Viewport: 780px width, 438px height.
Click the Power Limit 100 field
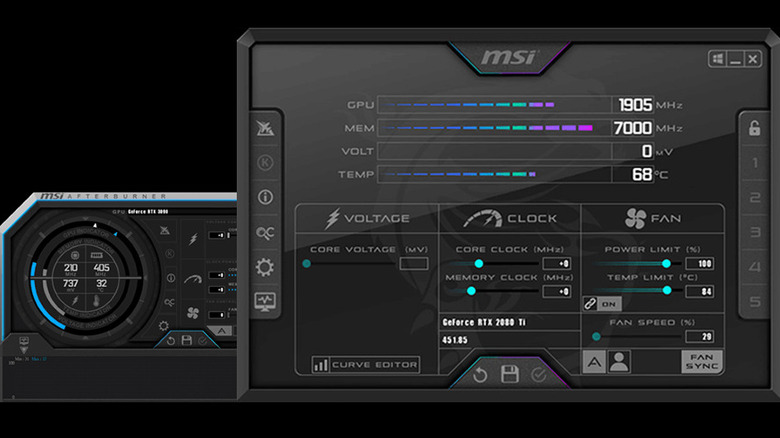tap(700, 263)
